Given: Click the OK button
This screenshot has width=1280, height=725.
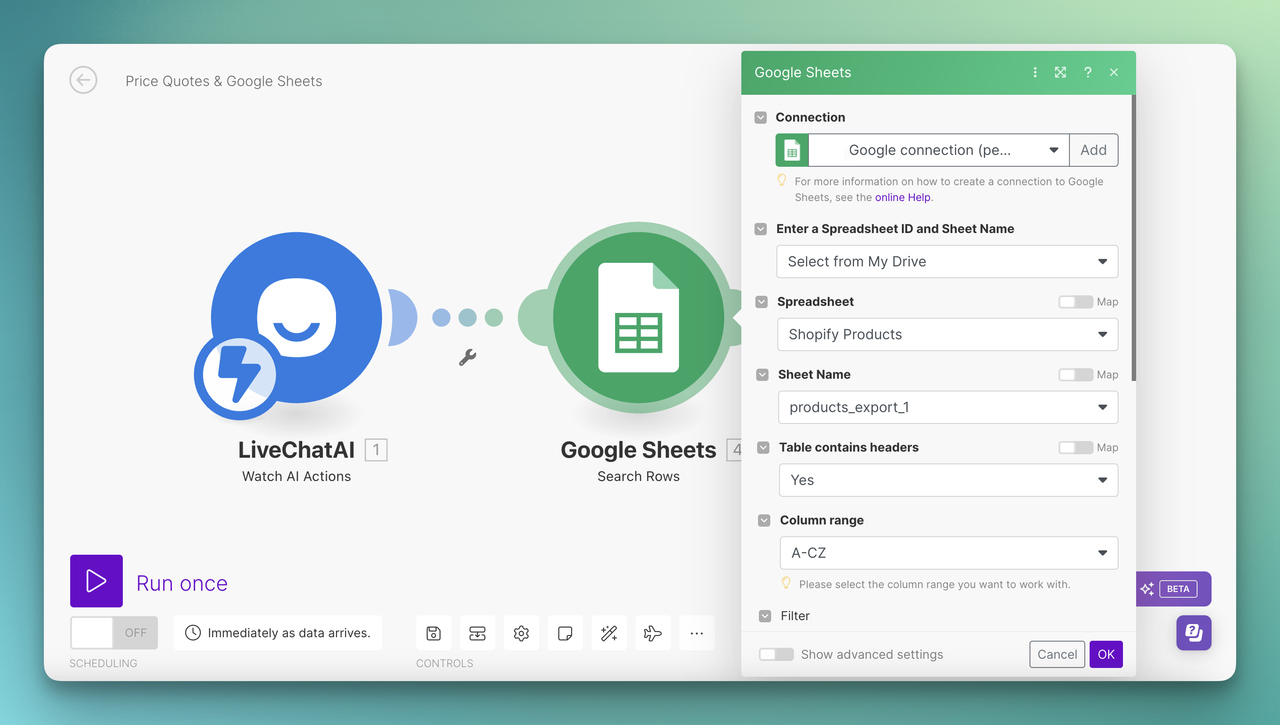Looking at the screenshot, I should 1106,654.
